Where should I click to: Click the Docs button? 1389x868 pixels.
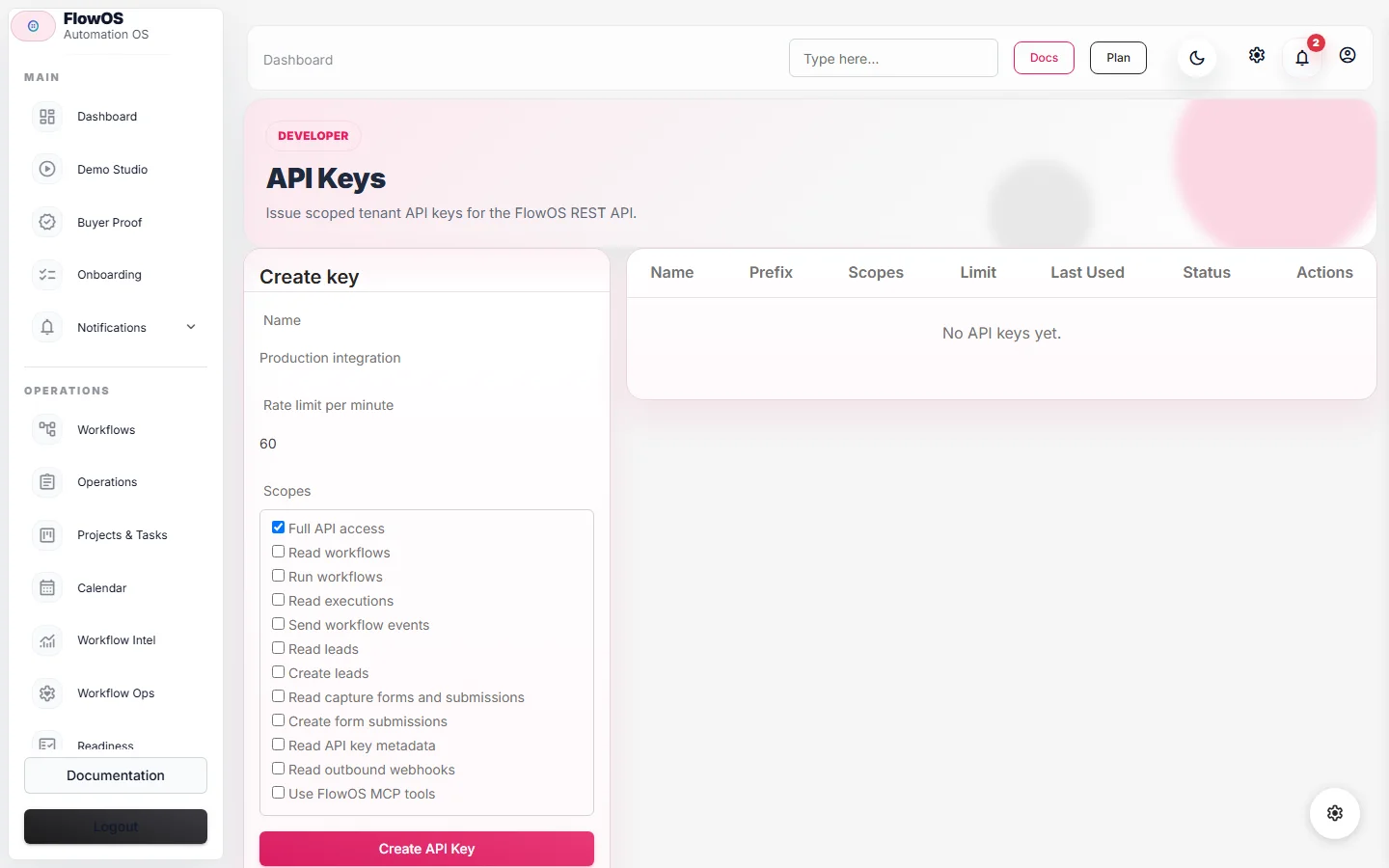(1044, 58)
